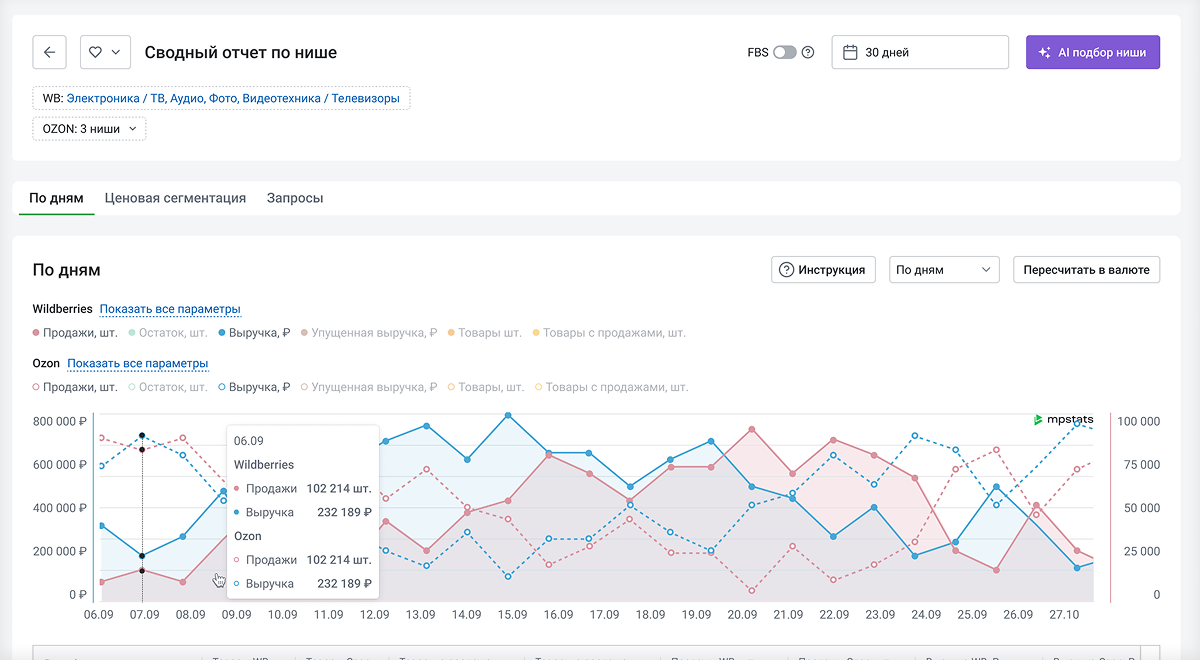Click tooltip value 102 214 шт. under Wildberries

pos(339,489)
